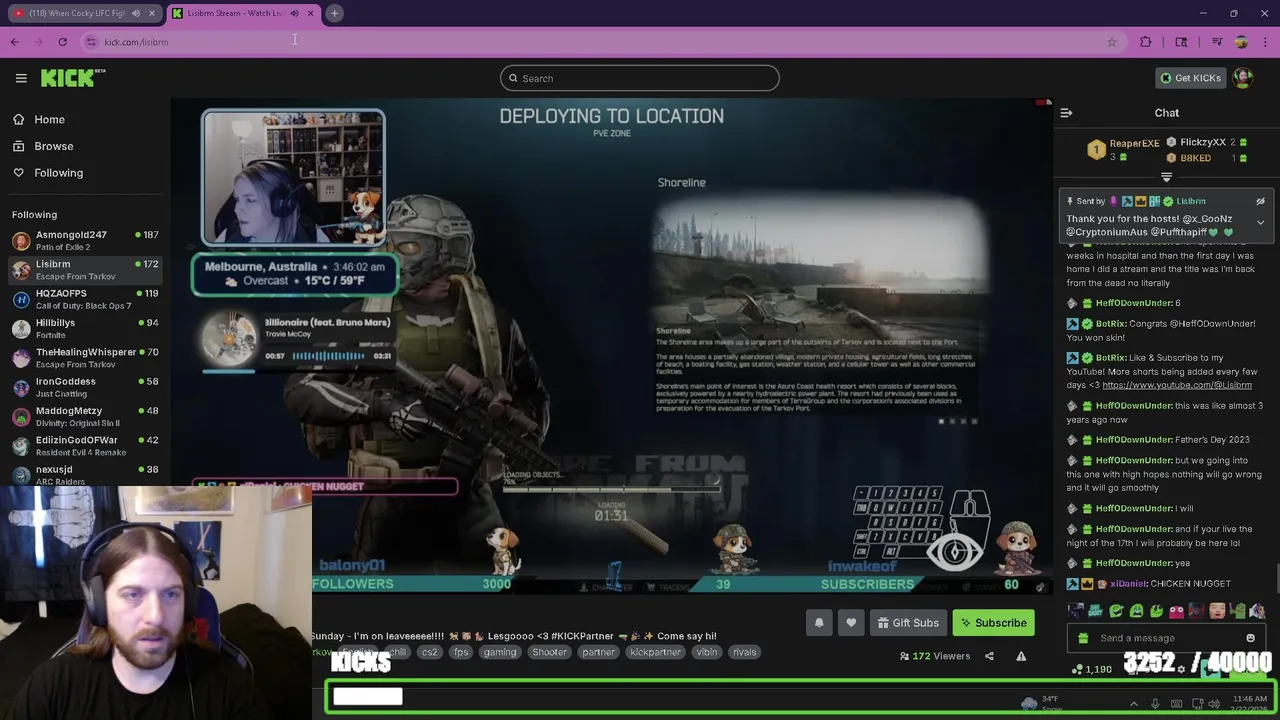
Task: Mute the Lisibrm Stream tab audio
Action: coord(294,13)
